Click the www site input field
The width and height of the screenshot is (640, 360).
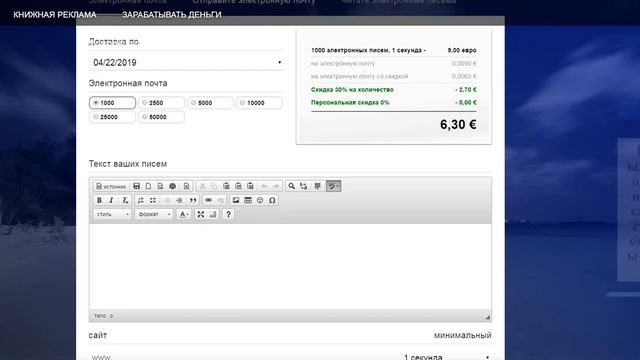pos(241,357)
